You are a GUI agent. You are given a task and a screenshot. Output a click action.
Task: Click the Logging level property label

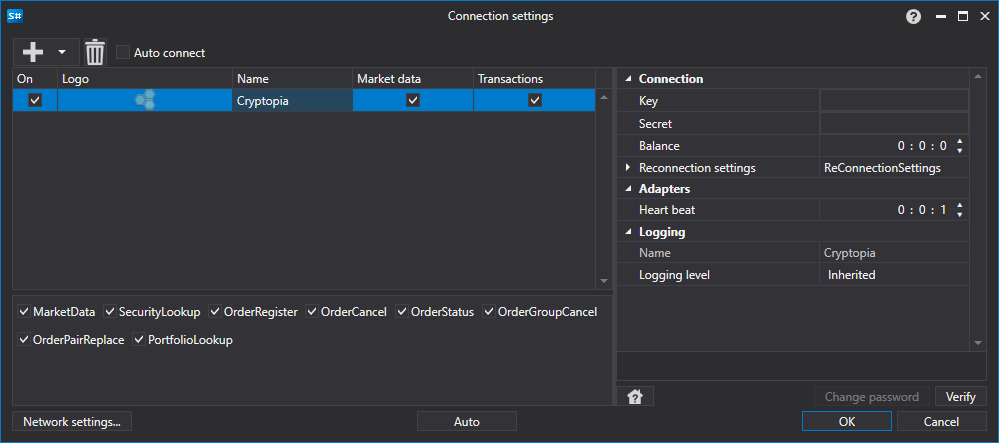674,275
